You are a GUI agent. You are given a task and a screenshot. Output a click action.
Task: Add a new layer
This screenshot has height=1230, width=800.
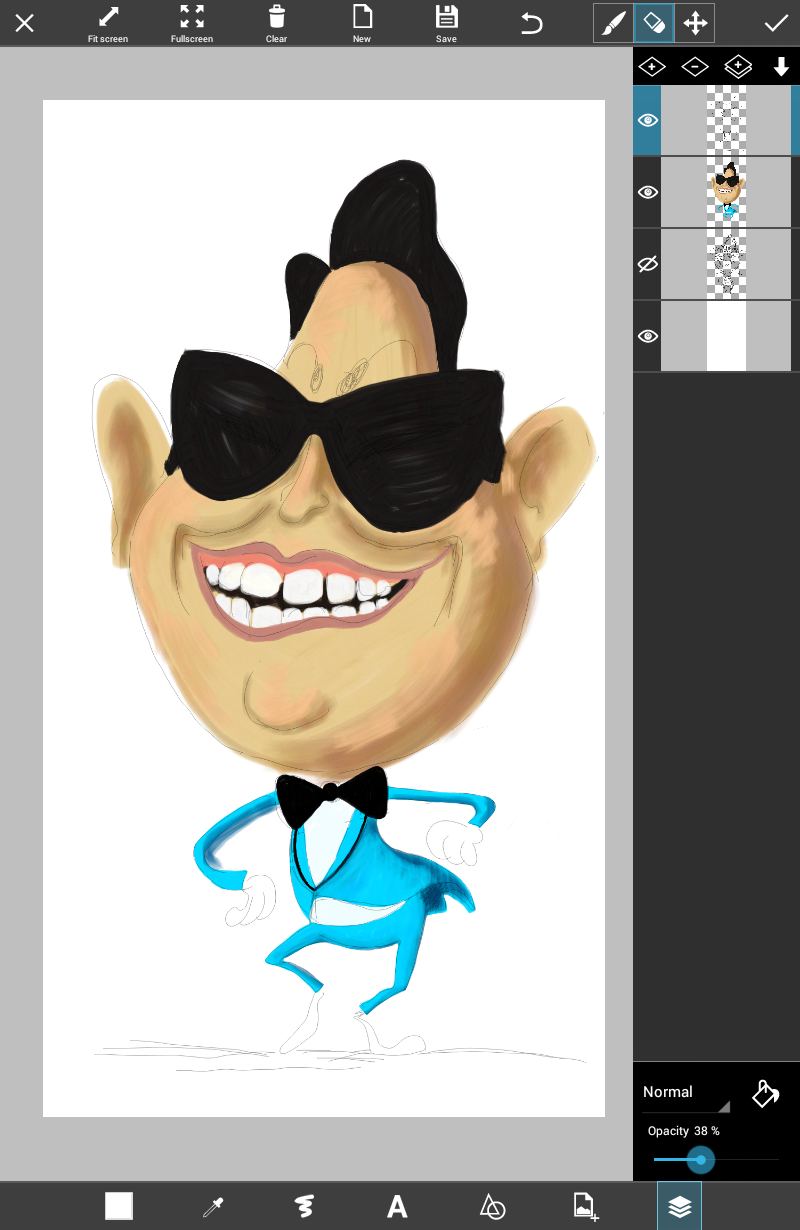[652, 67]
